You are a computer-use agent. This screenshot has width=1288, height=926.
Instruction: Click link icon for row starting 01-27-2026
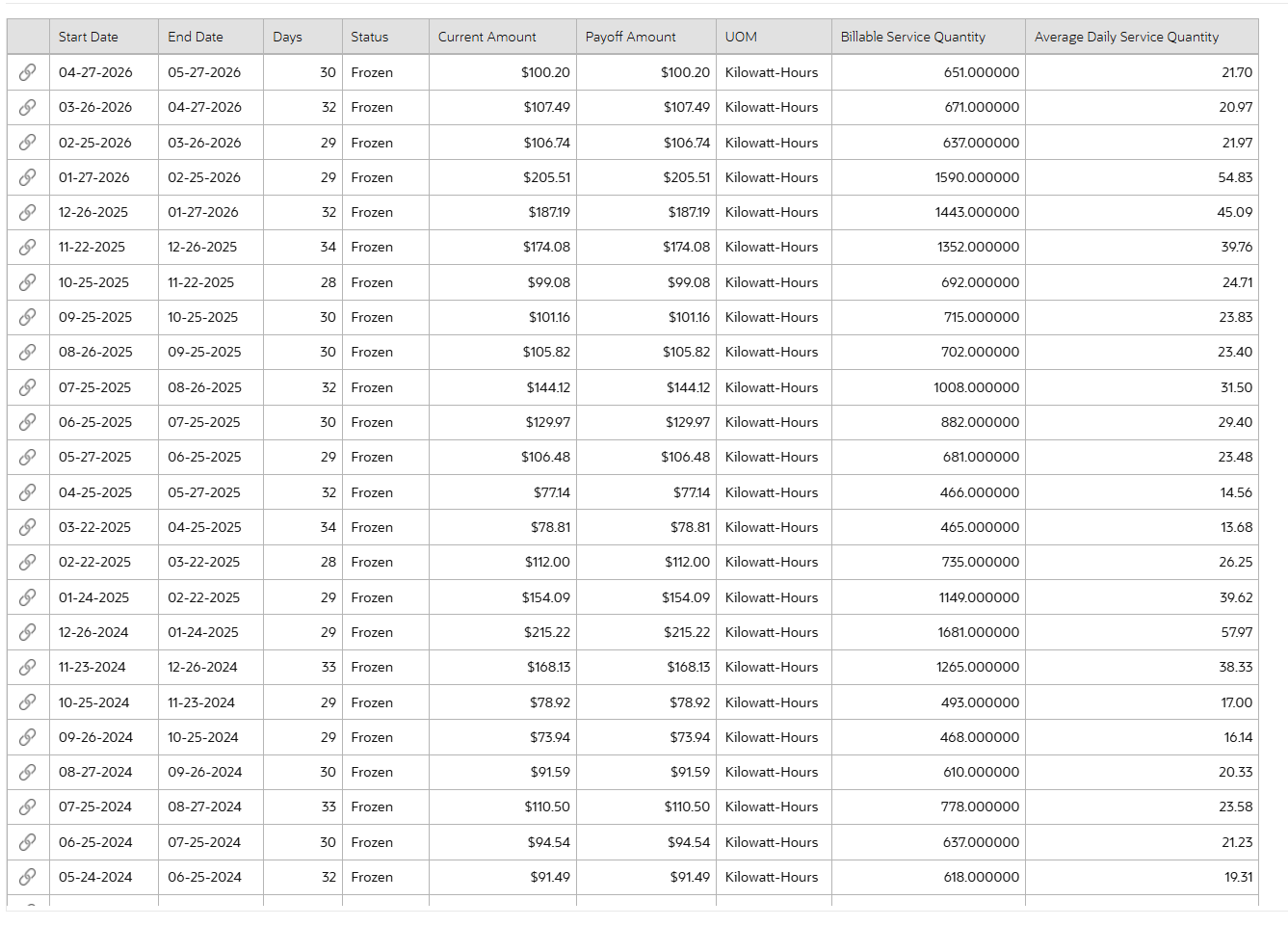point(28,177)
